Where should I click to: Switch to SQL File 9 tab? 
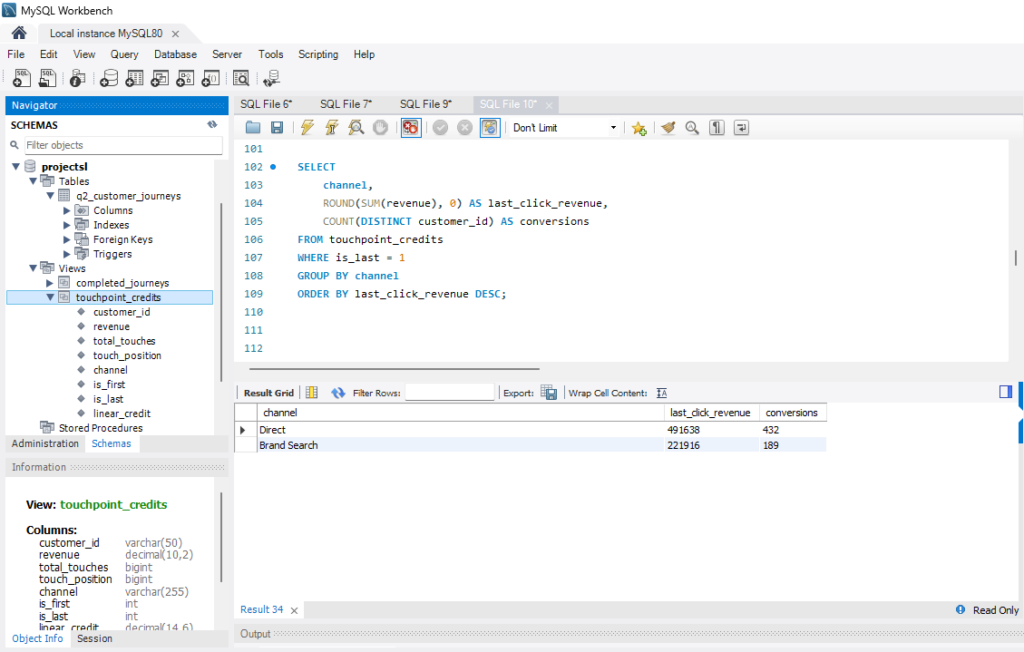[x=425, y=104]
